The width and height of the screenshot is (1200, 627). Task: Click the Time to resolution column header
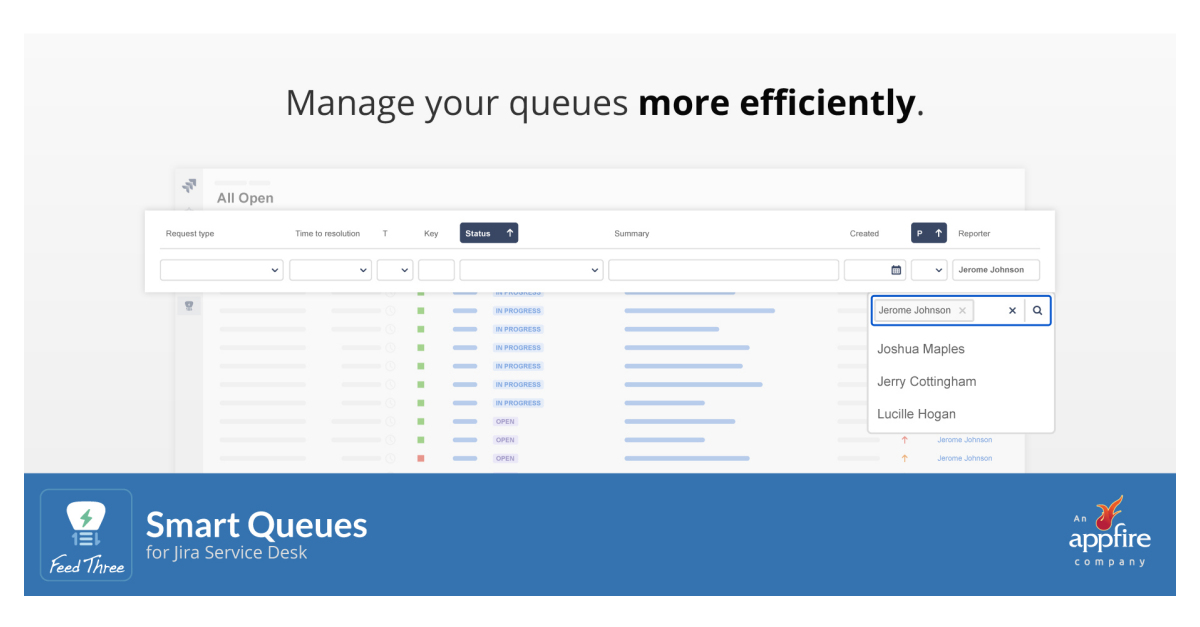tap(327, 234)
